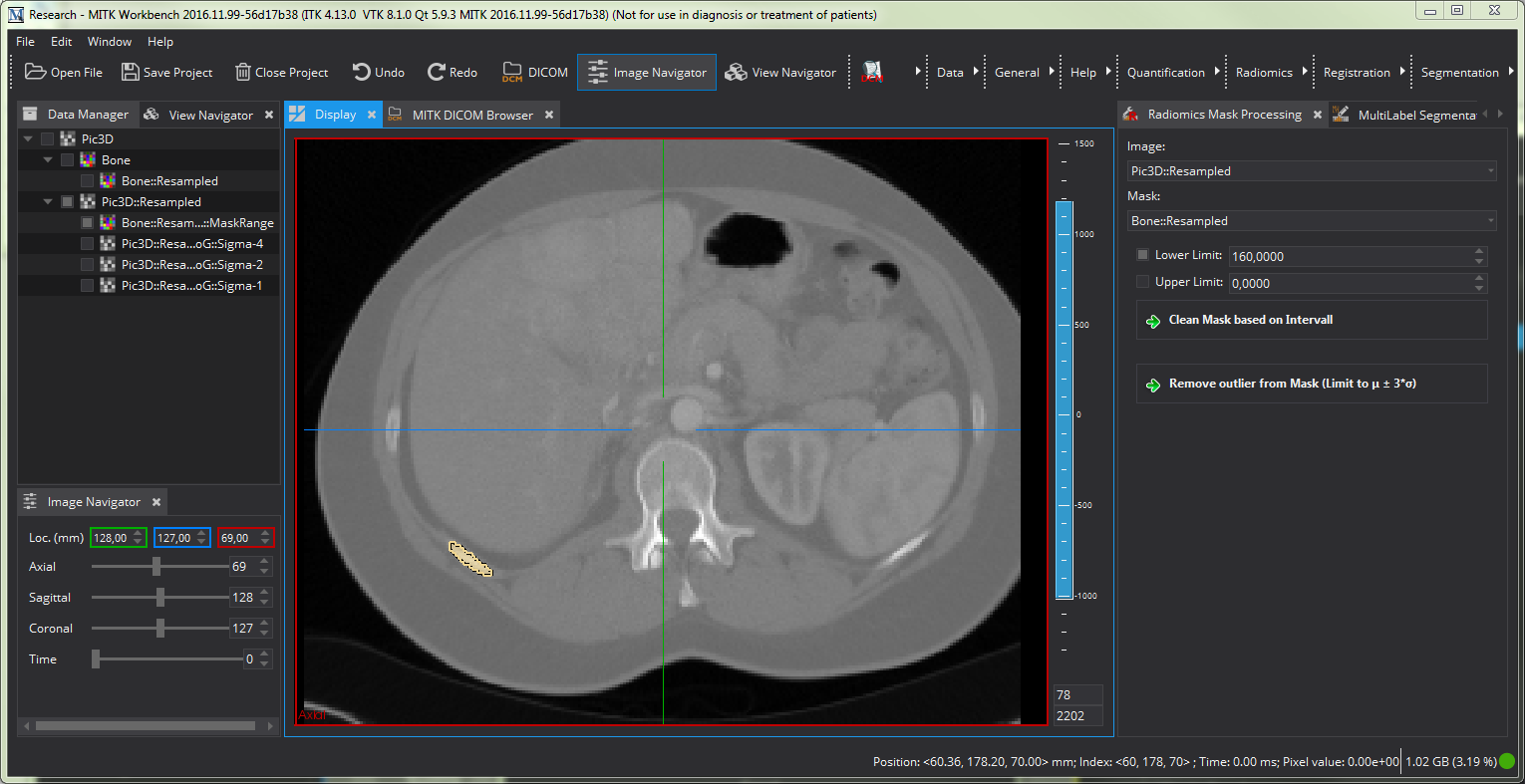Click the Bone::Resampled node icon
Screen dimensions: 1525x784
tap(108, 180)
